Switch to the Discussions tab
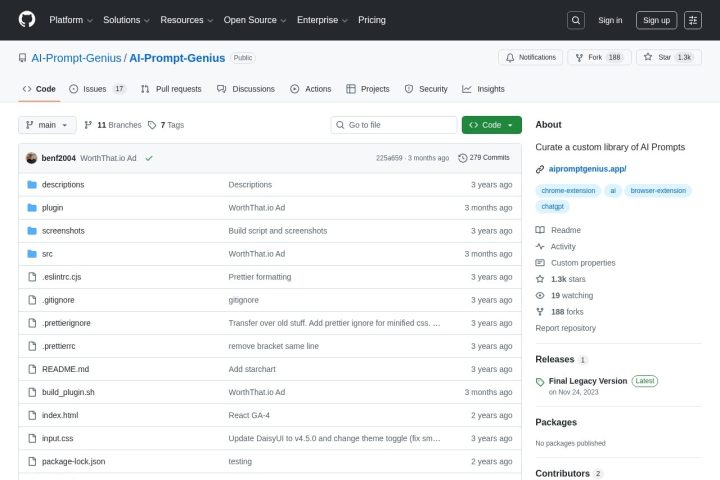Viewport: 720px width, 480px height. click(x=246, y=89)
